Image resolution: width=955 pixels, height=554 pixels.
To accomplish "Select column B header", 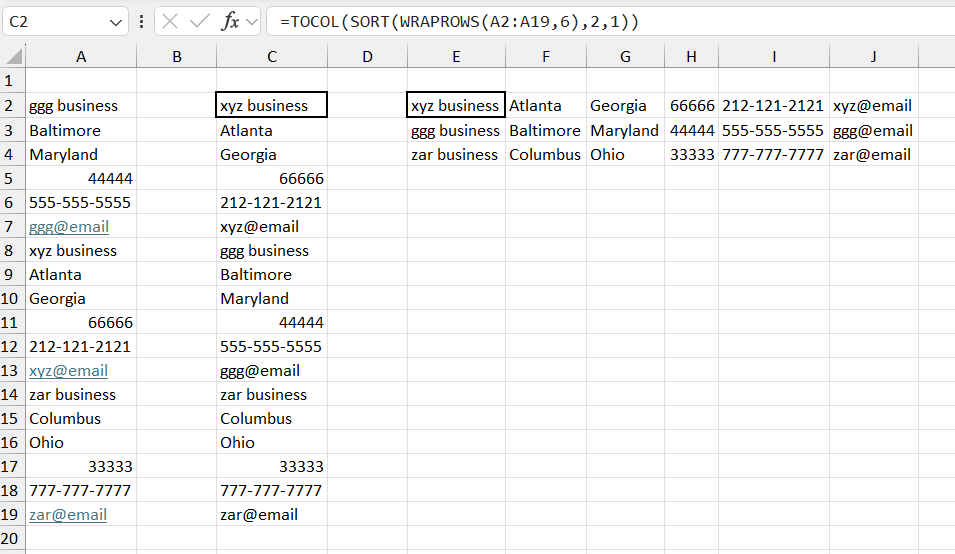I will (177, 57).
